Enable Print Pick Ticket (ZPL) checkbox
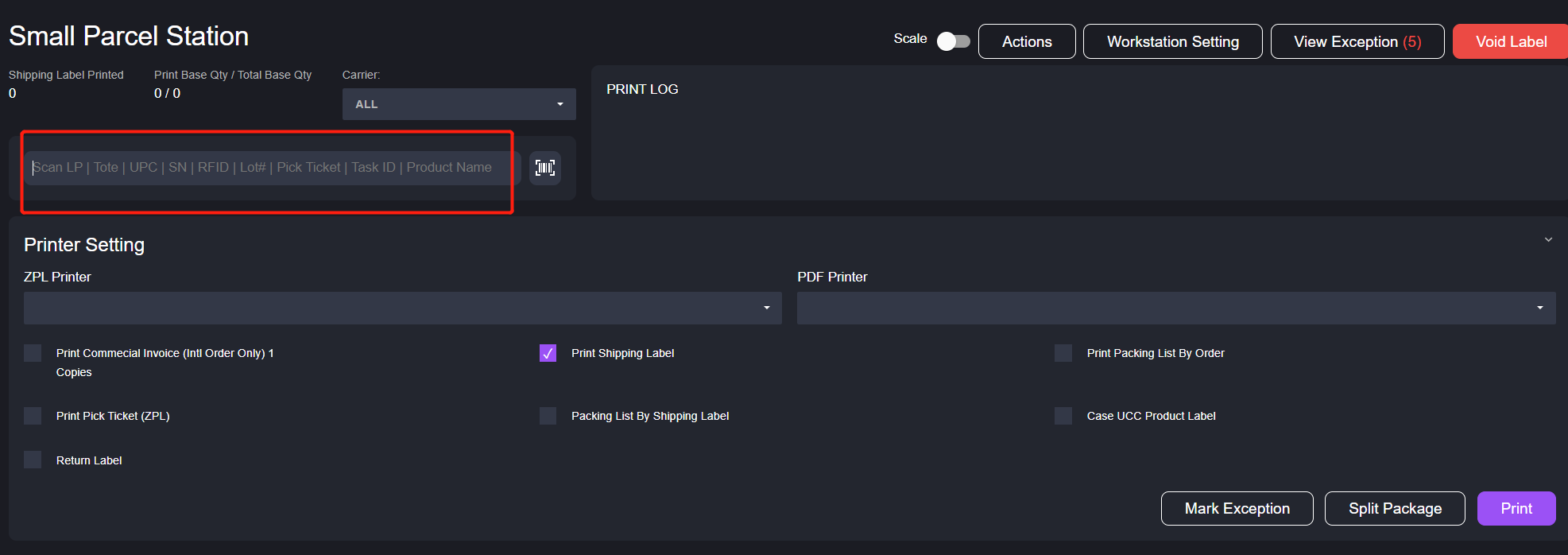Image resolution: width=1568 pixels, height=555 pixels. click(33, 416)
